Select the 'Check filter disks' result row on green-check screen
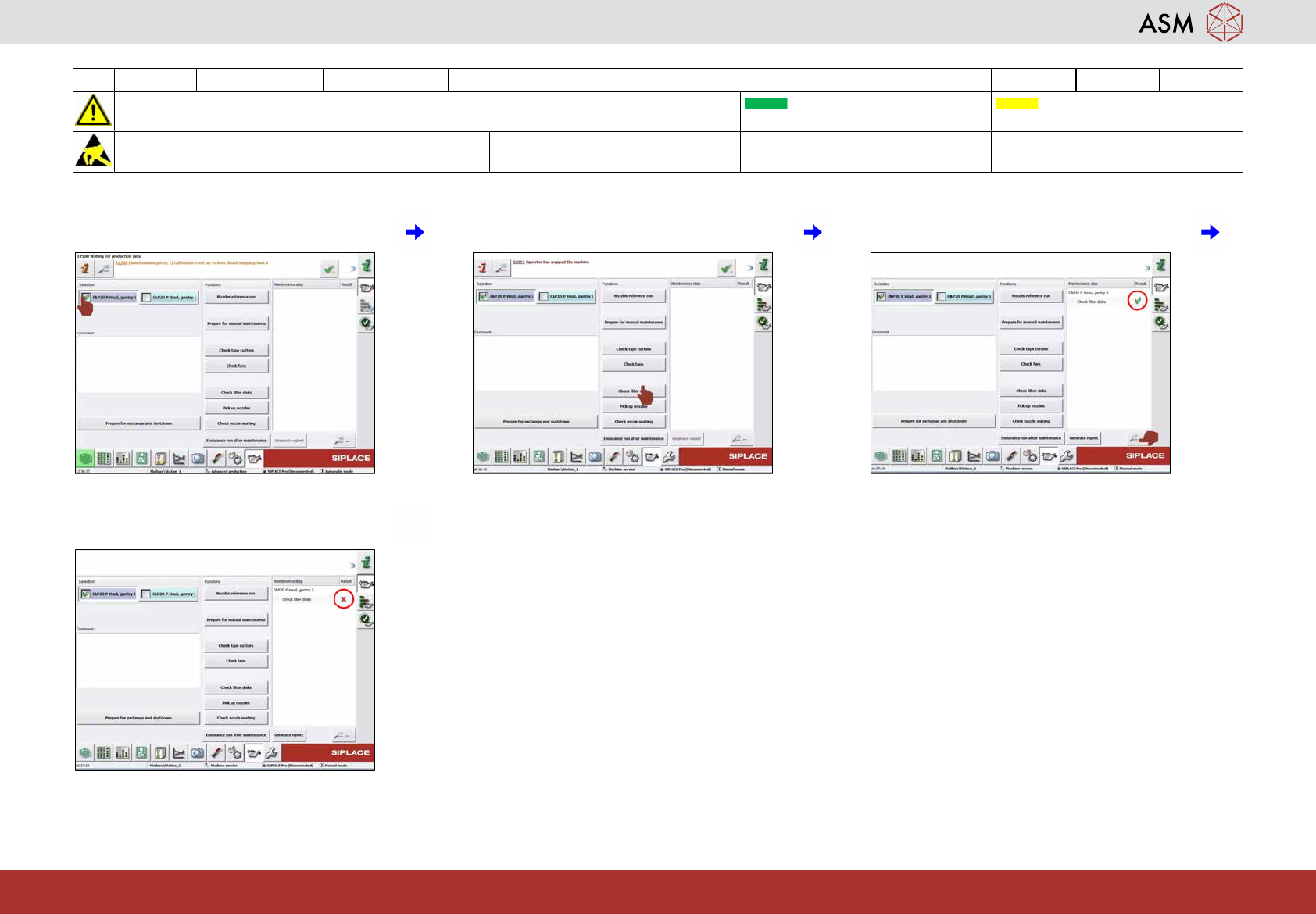Screen dimensions: 1316x914 click(1108, 302)
